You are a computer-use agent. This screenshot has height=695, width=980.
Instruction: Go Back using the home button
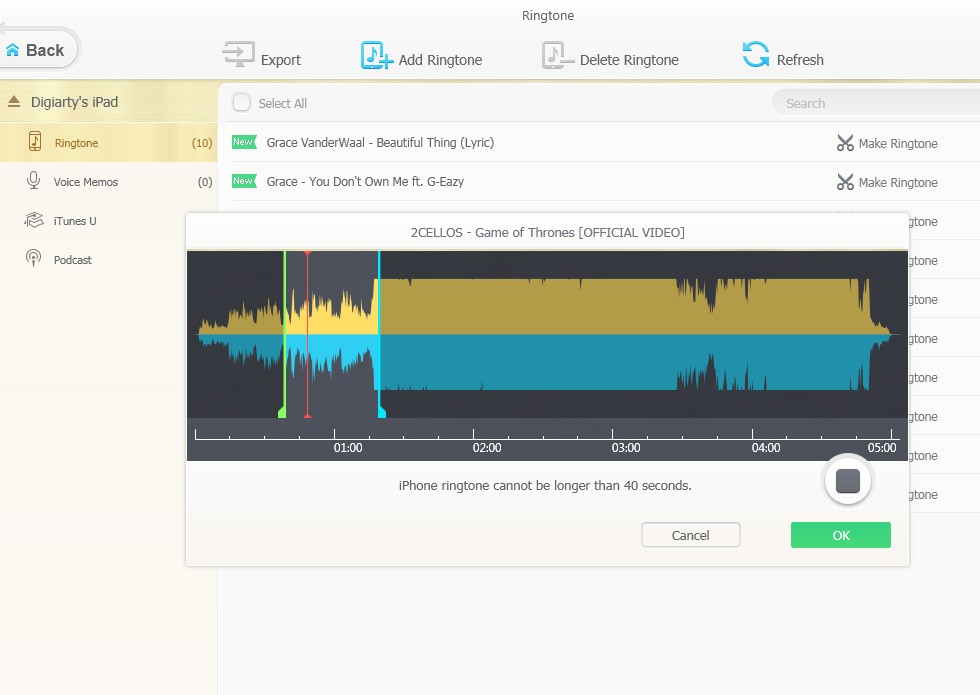coord(36,50)
